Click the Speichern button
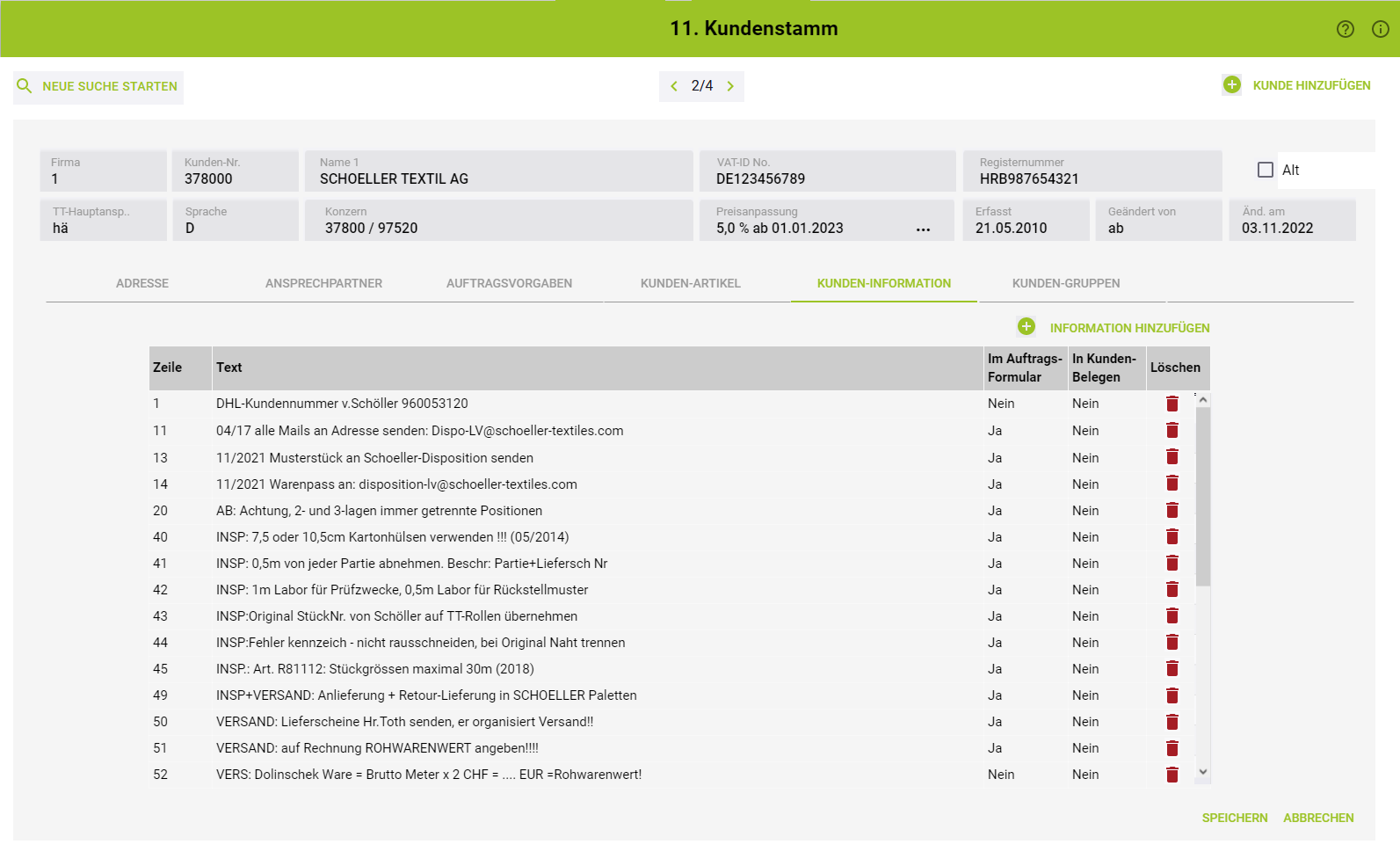Viewport: 1400px width, 859px height. pyautogui.click(x=1234, y=818)
